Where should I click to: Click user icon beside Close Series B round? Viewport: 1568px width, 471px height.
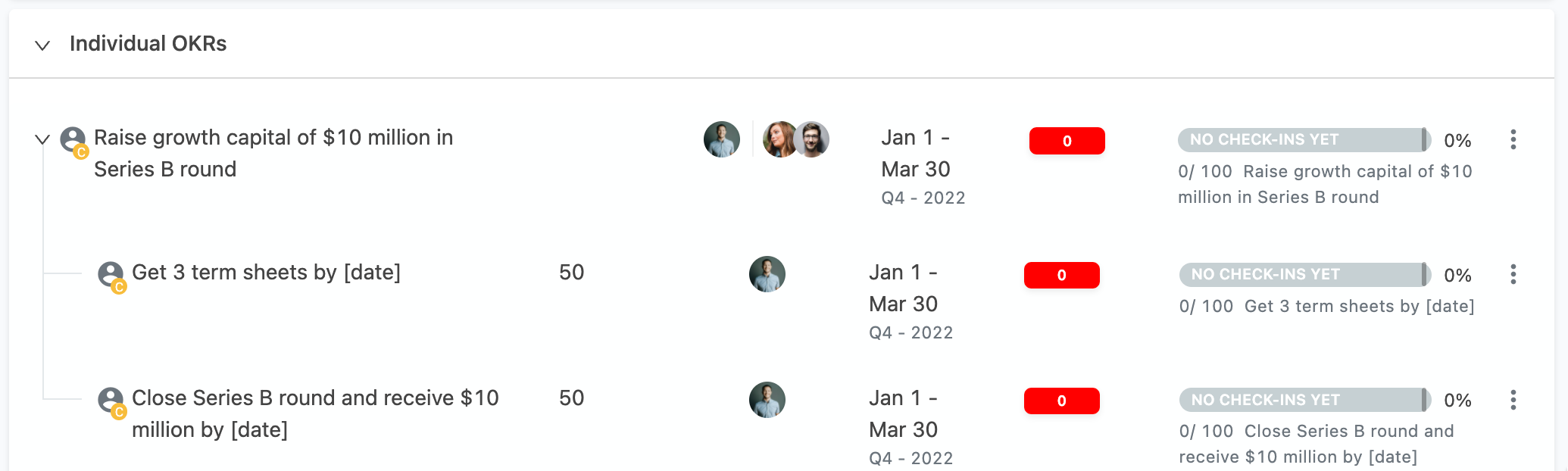pyautogui.click(x=112, y=402)
